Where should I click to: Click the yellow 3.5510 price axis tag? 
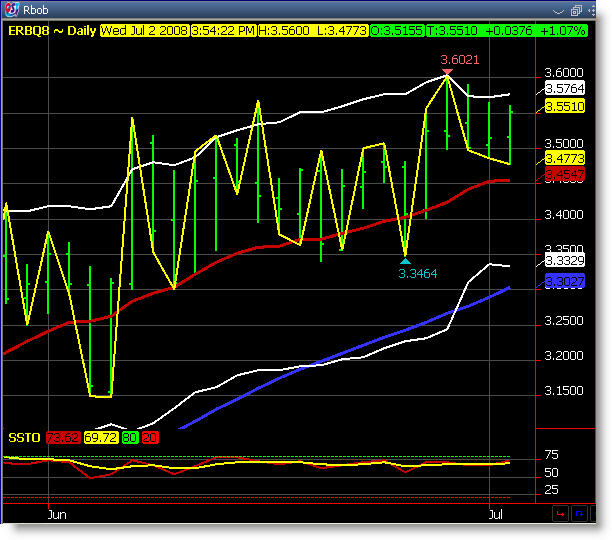[564, 107]
